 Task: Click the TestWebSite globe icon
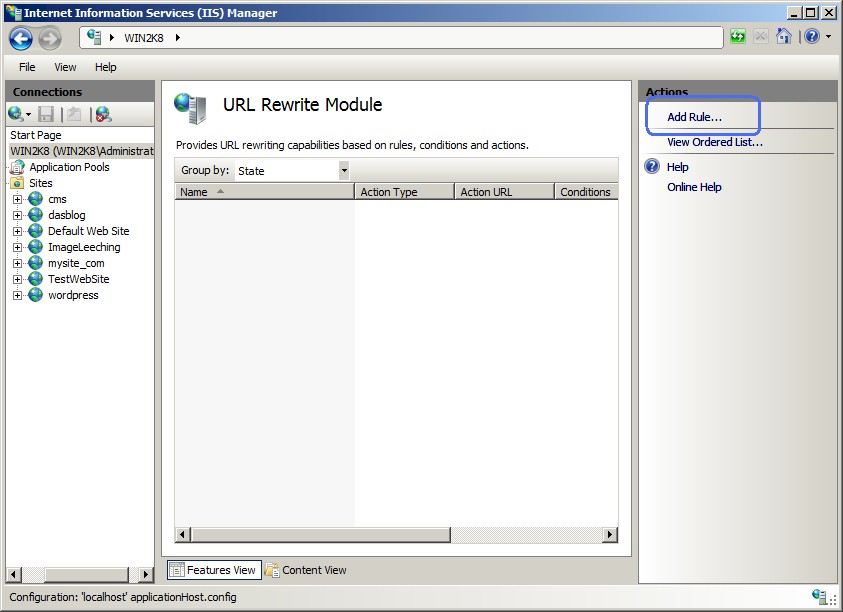tap(35, 279)
